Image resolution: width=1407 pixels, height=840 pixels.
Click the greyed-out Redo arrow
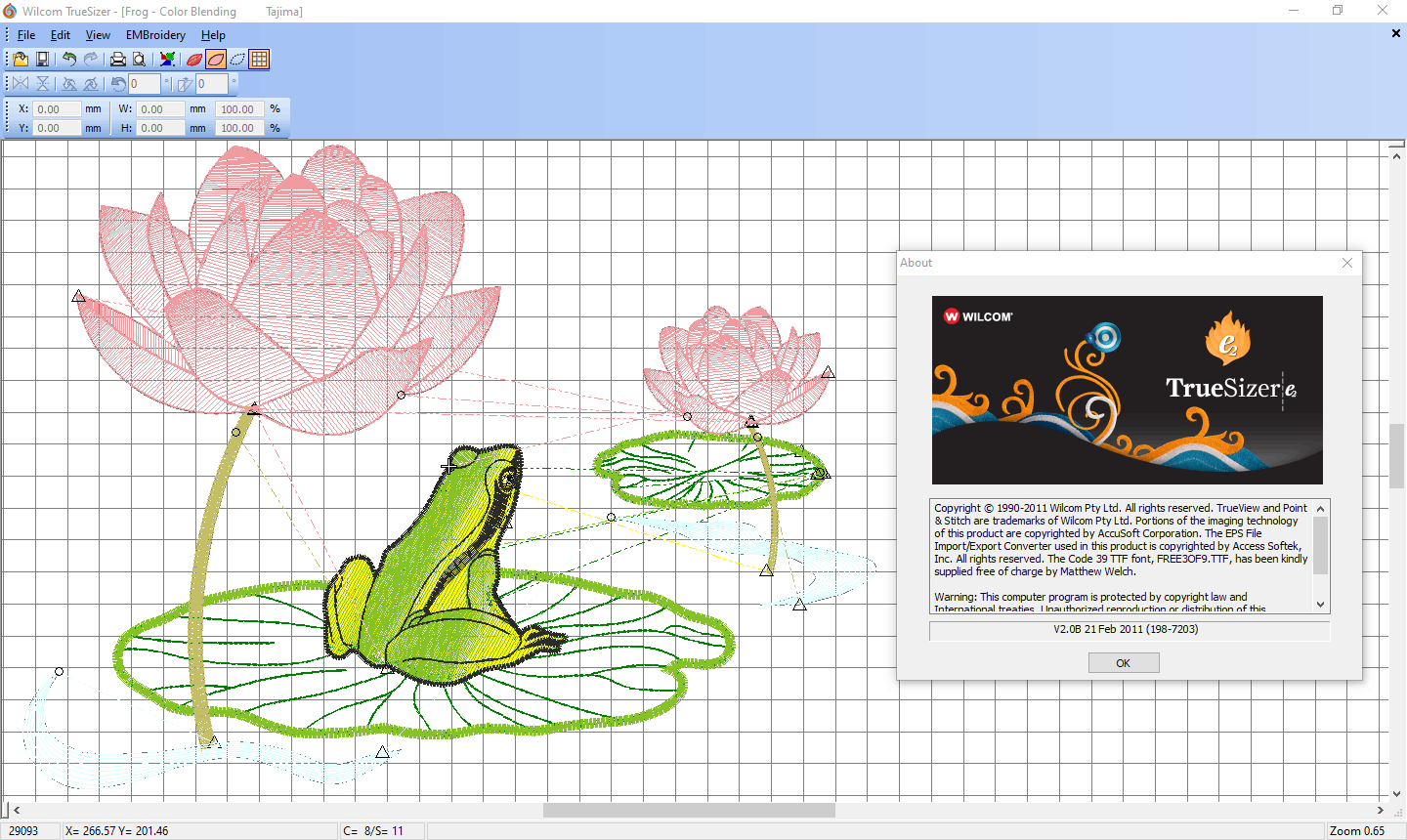91,60
